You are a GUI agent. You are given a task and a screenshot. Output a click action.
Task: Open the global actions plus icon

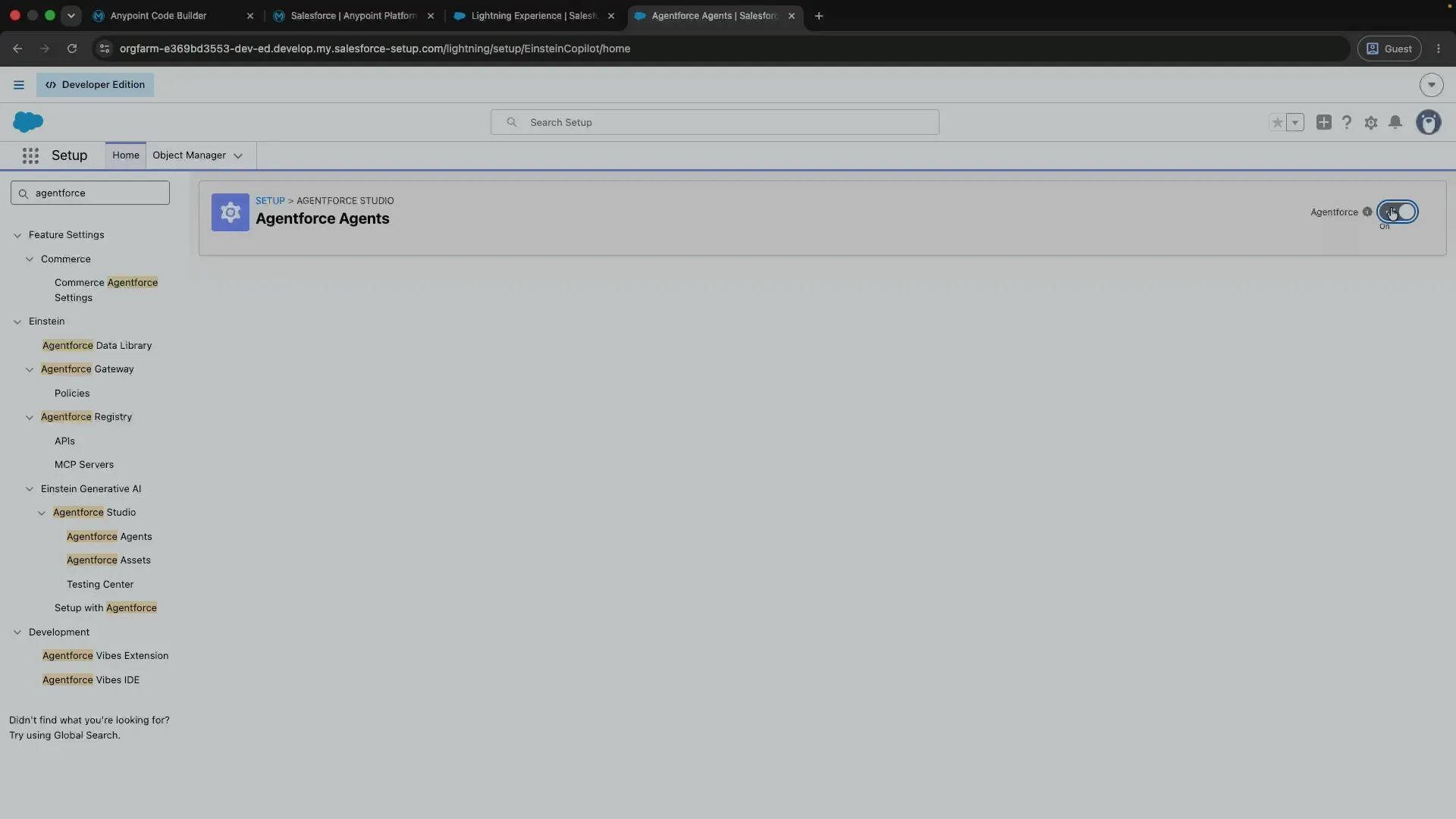(x=1323, y=122)
